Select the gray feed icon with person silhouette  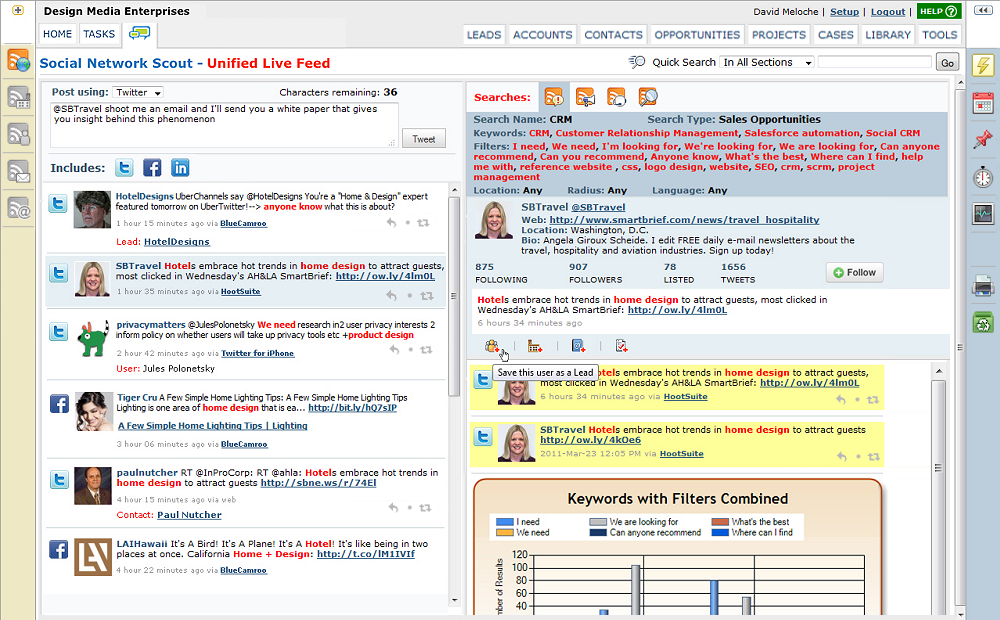pos(18,134)
